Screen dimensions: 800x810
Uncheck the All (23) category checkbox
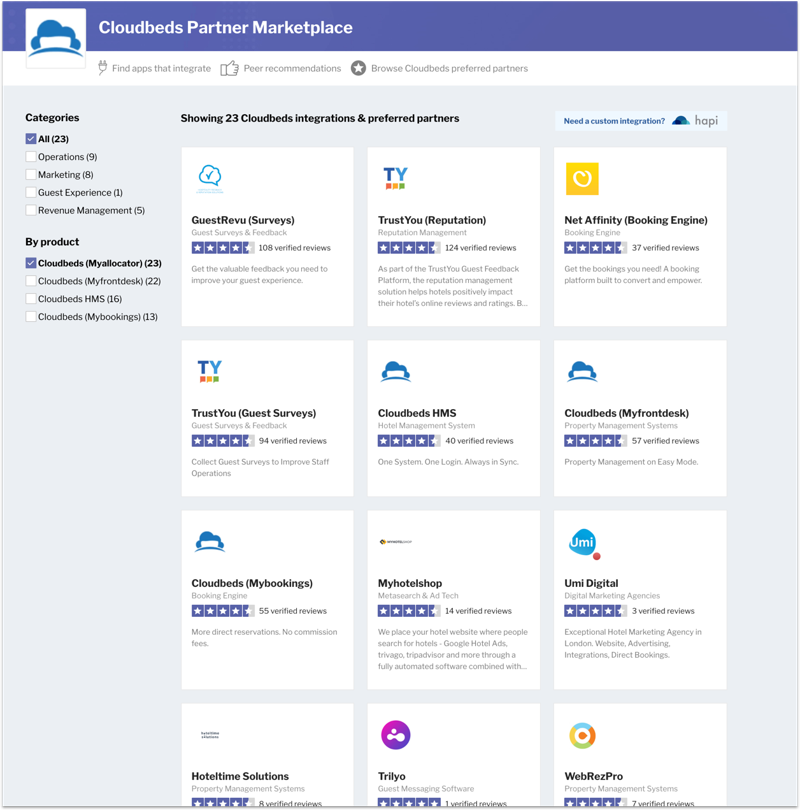point(31,139)
